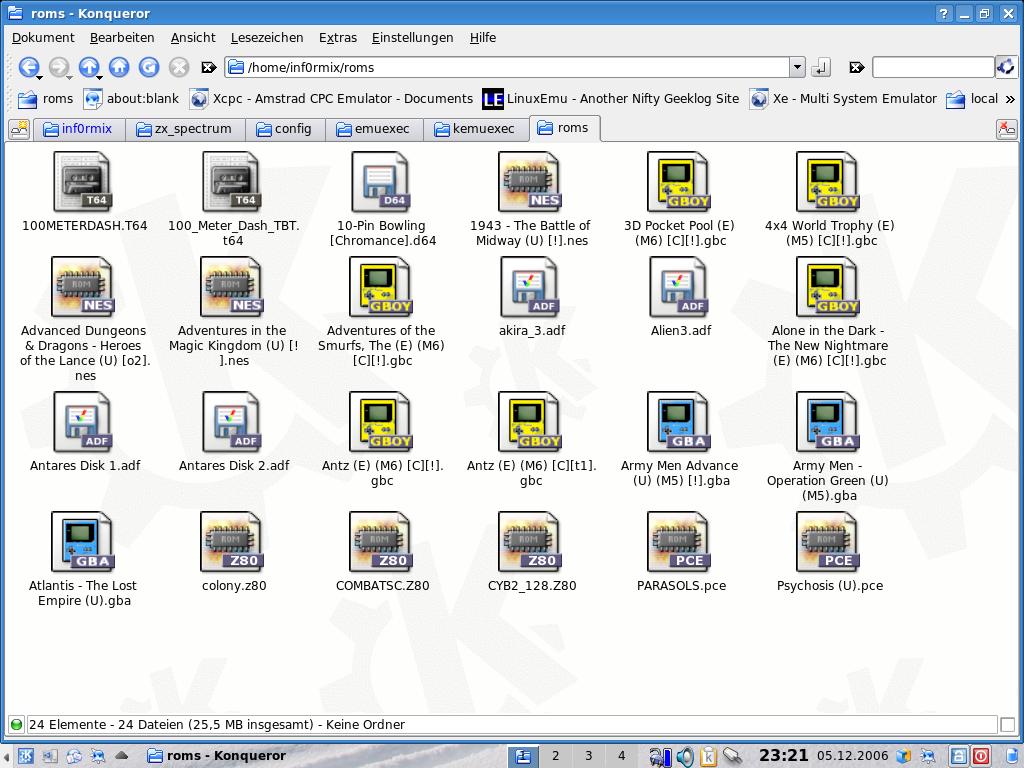1024x768 pixels.
Task: Select Advanced Dungeons & Dragons nes file
Action: tap(82, 287)
